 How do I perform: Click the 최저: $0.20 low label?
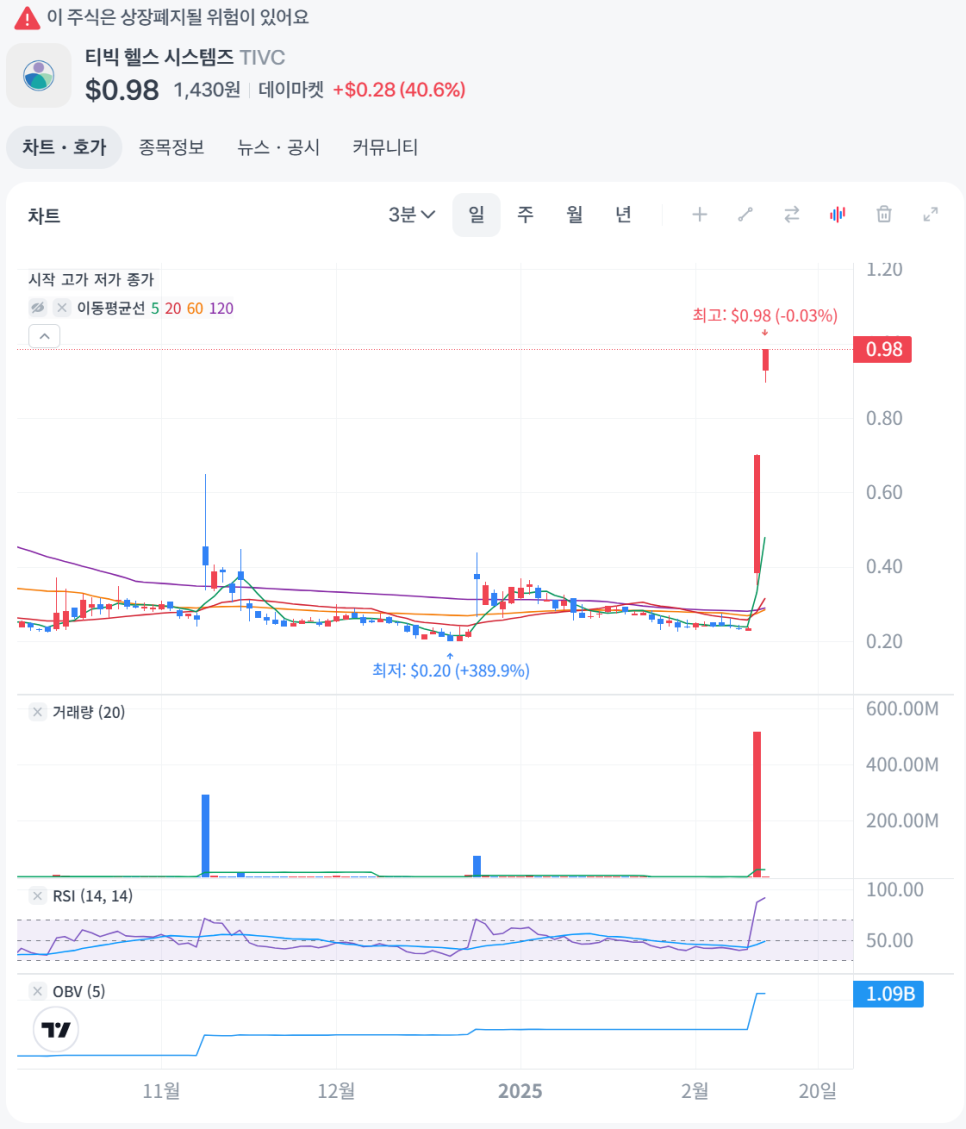pyautogui.click(x=451, y=670)
